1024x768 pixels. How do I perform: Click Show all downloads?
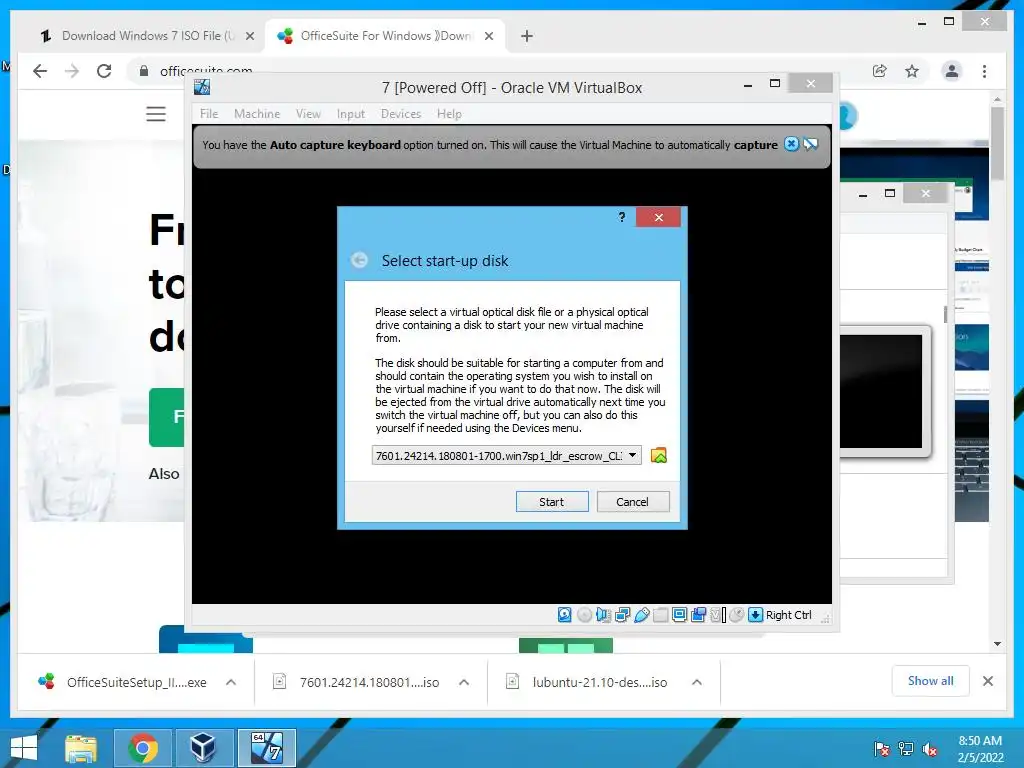tap(931, 681)
